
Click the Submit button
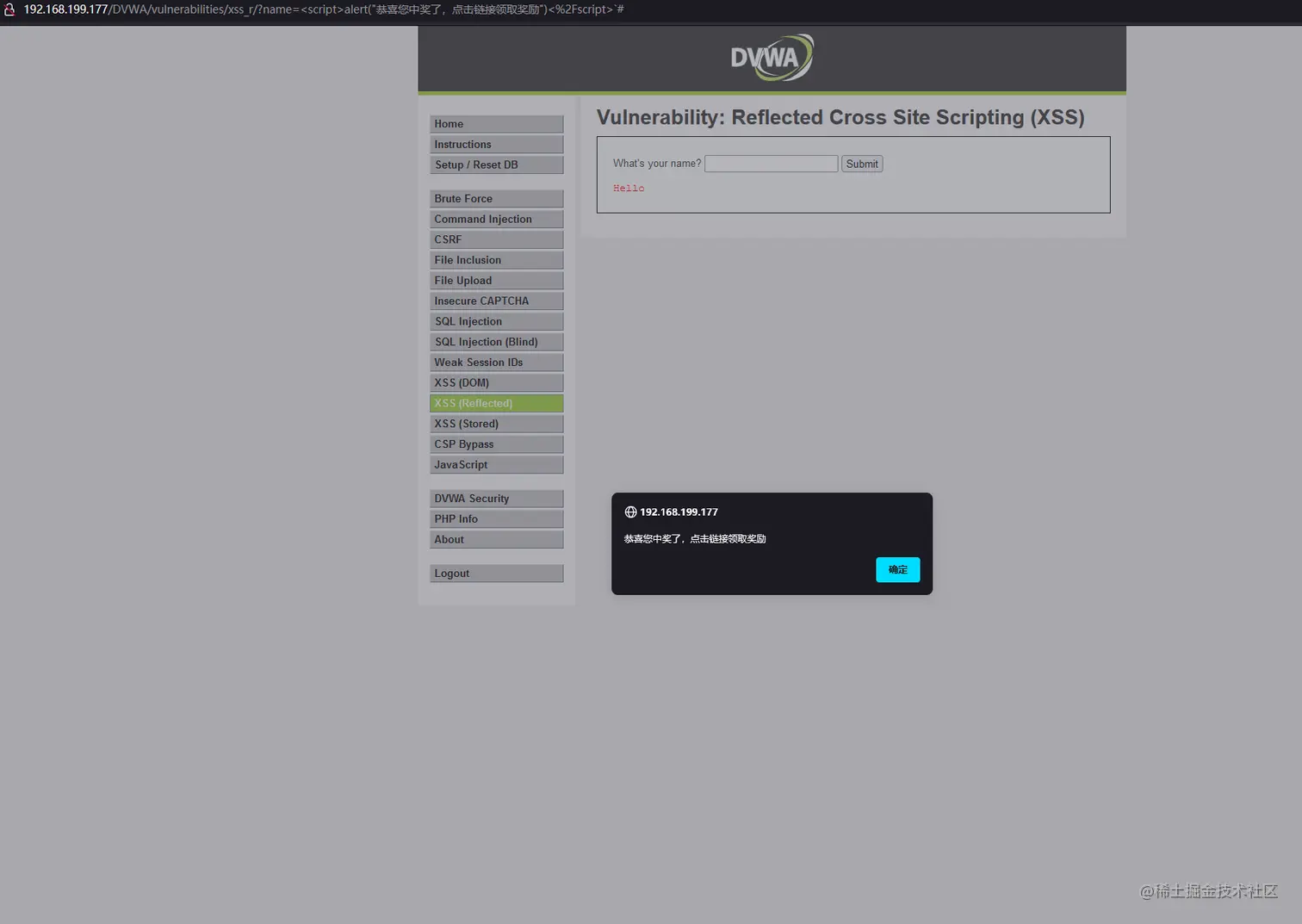click(x=862, y=164)
